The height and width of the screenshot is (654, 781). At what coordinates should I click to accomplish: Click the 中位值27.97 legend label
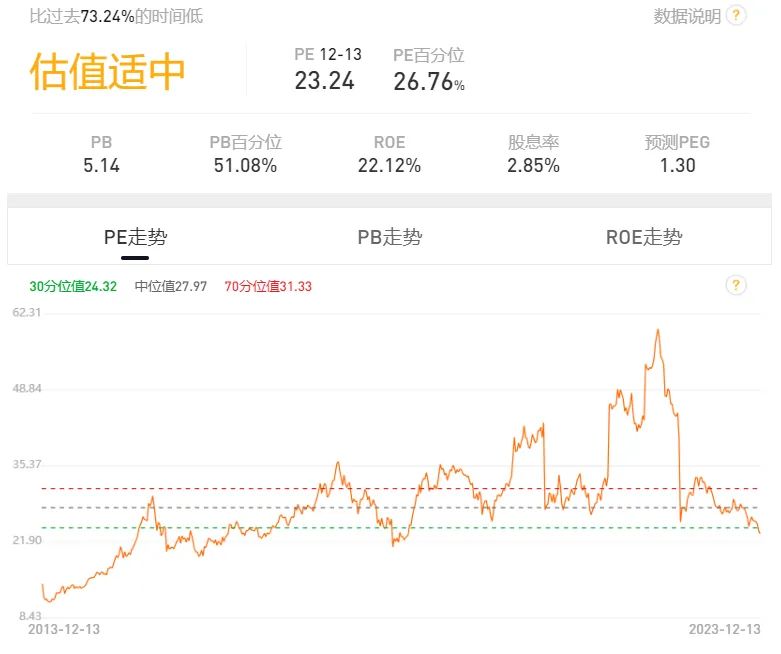[170, 286]
